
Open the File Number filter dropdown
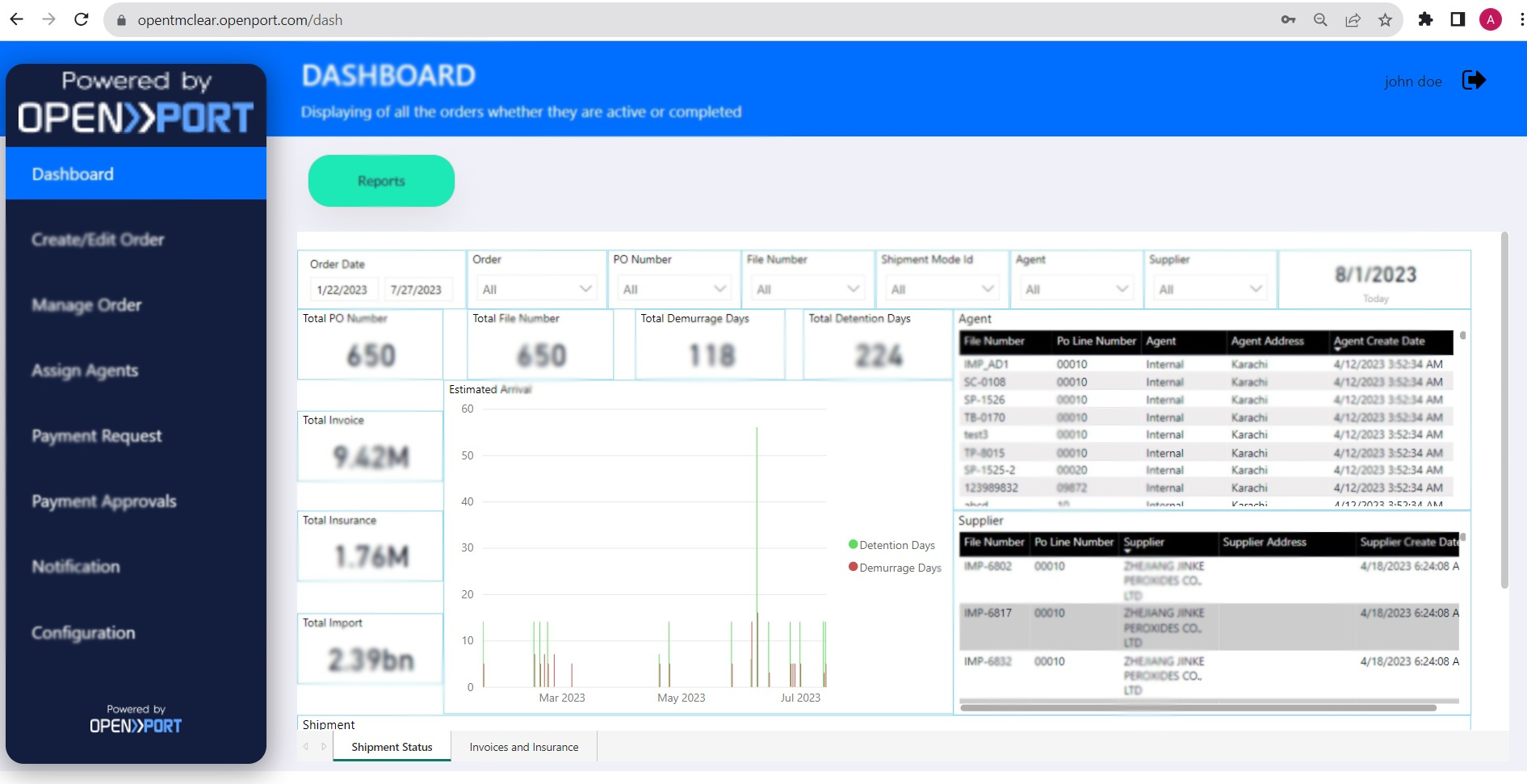tap(808, 289)
